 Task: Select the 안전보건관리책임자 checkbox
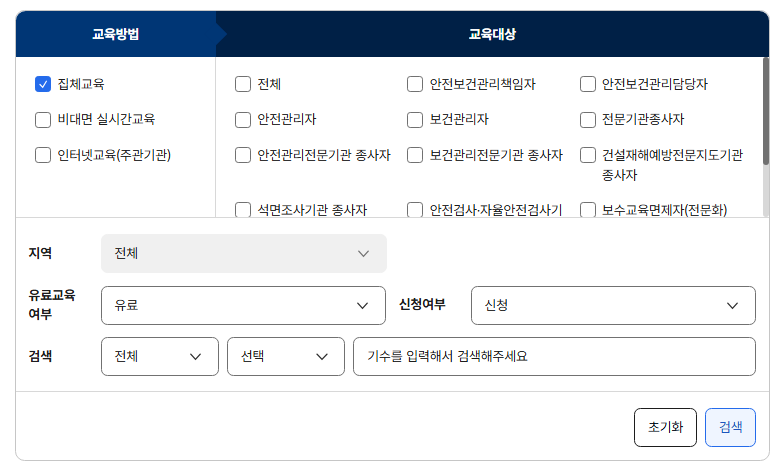pos(415,84)
